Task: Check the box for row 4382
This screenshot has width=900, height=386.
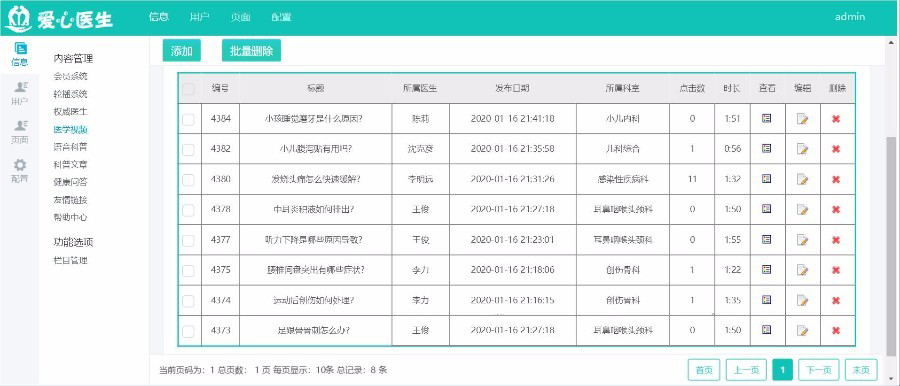Action: (x=188, y=149)
